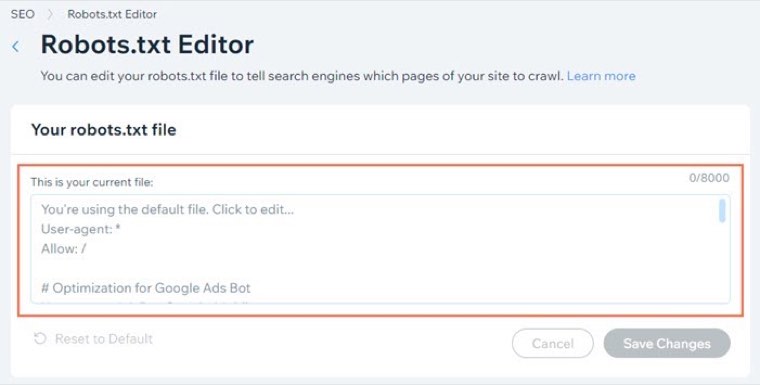Click the 'Robots.txt Editor' page title

click(x=147, y=45)
